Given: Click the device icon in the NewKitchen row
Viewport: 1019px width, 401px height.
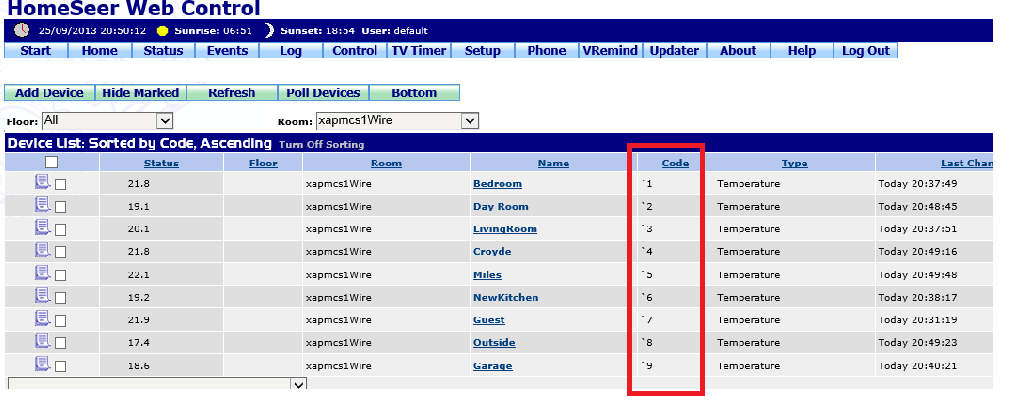Looking at the screenshot, I should (43, 296).
